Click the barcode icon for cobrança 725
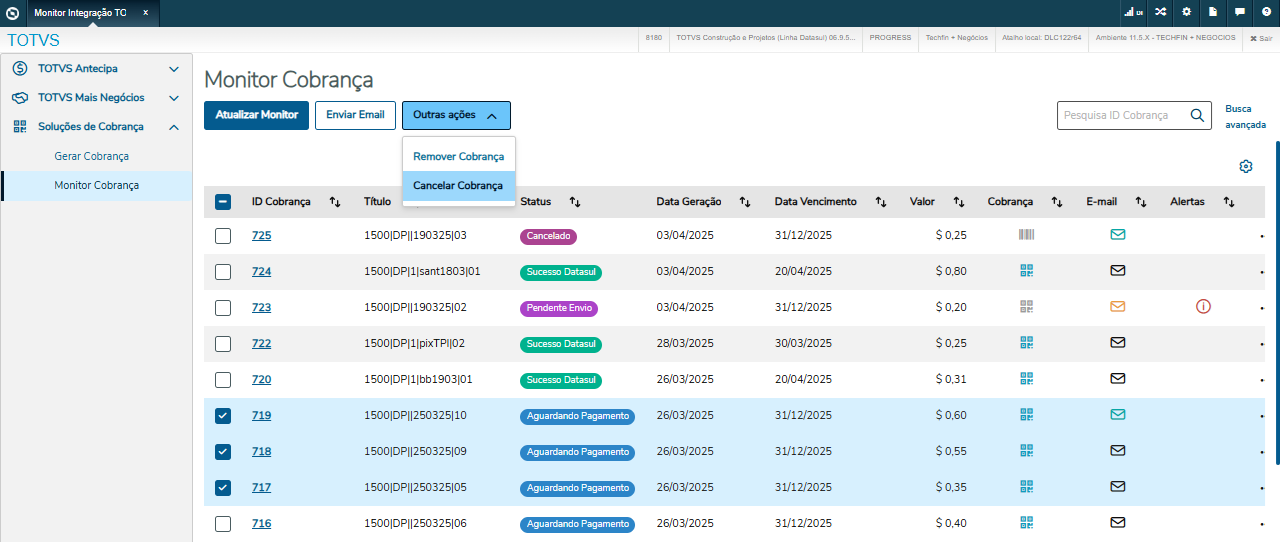1286x542 pixels. (x=1026, y=235)
